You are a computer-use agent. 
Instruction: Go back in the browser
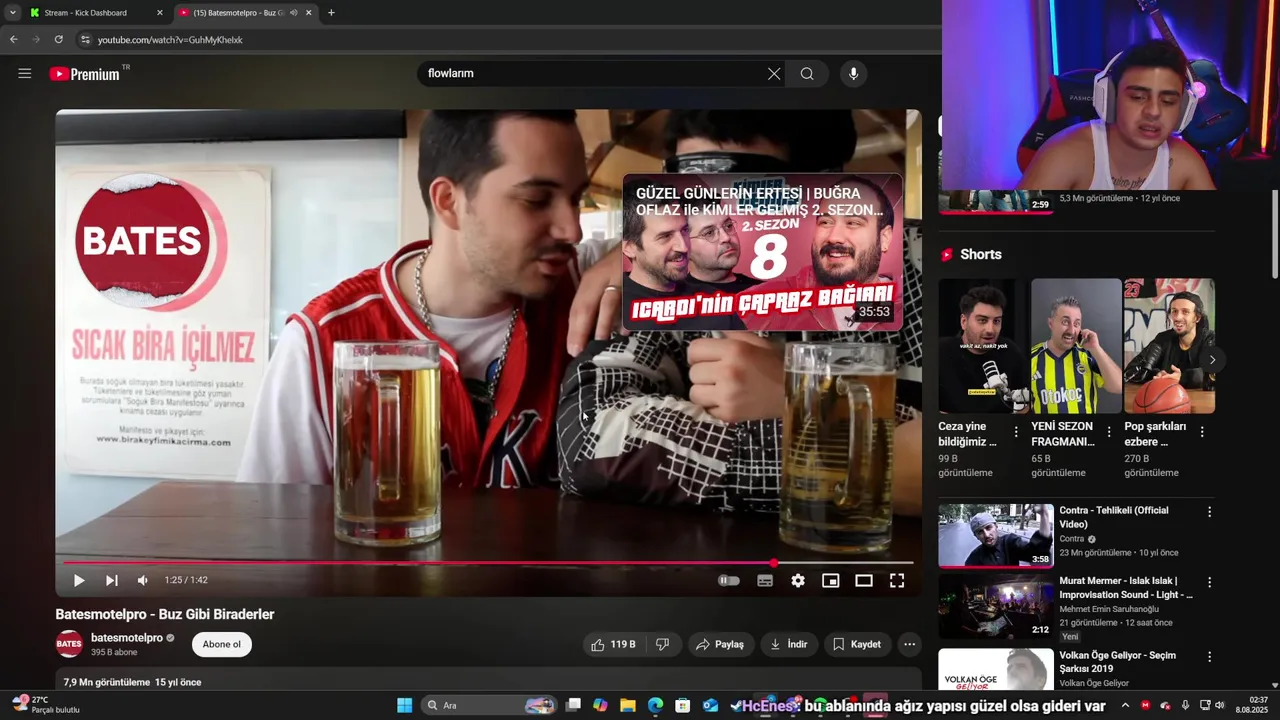(14, 39)
